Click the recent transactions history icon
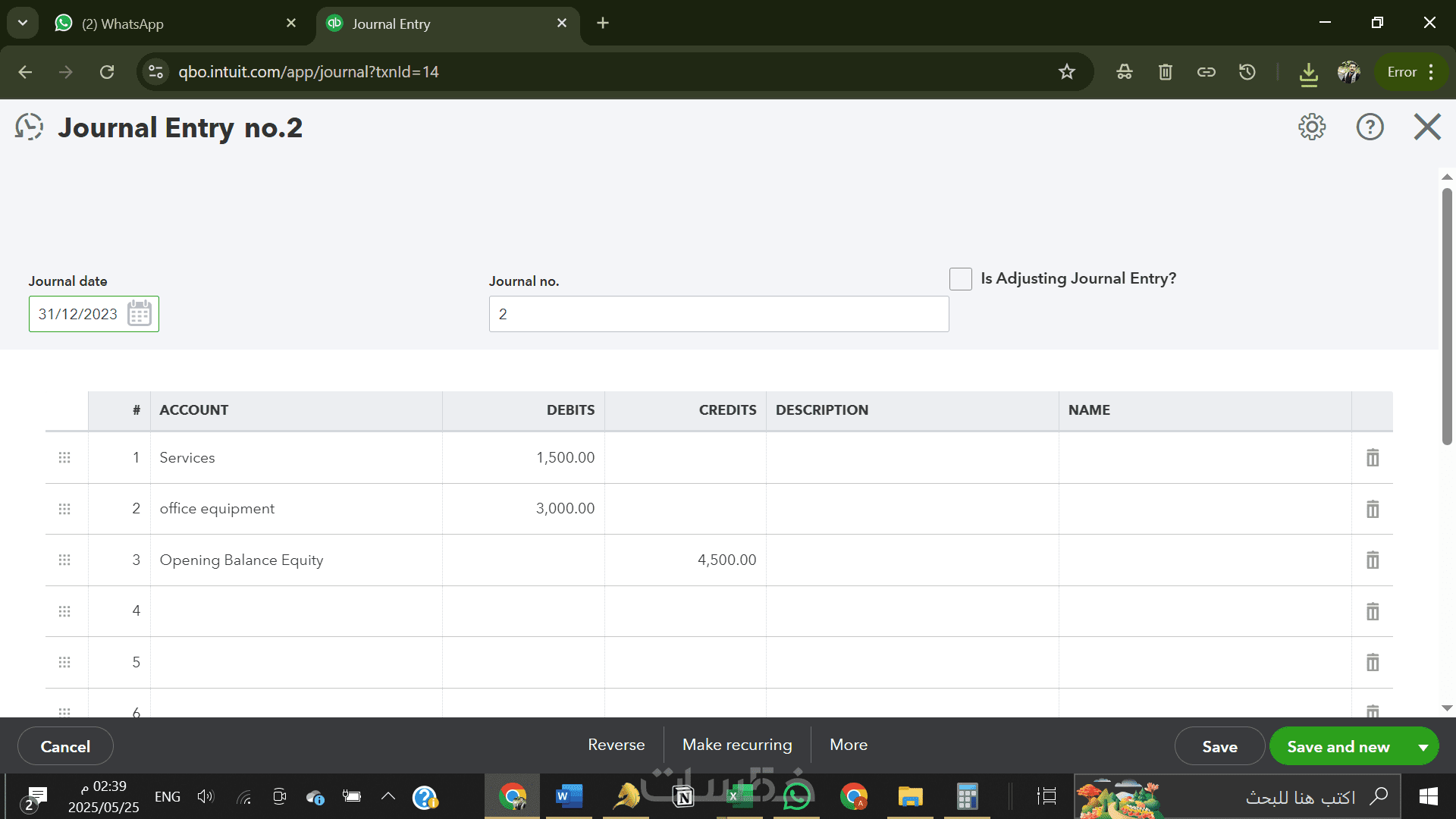Image resolution: width=1456 pixels, height=819 pixels. 29,127
